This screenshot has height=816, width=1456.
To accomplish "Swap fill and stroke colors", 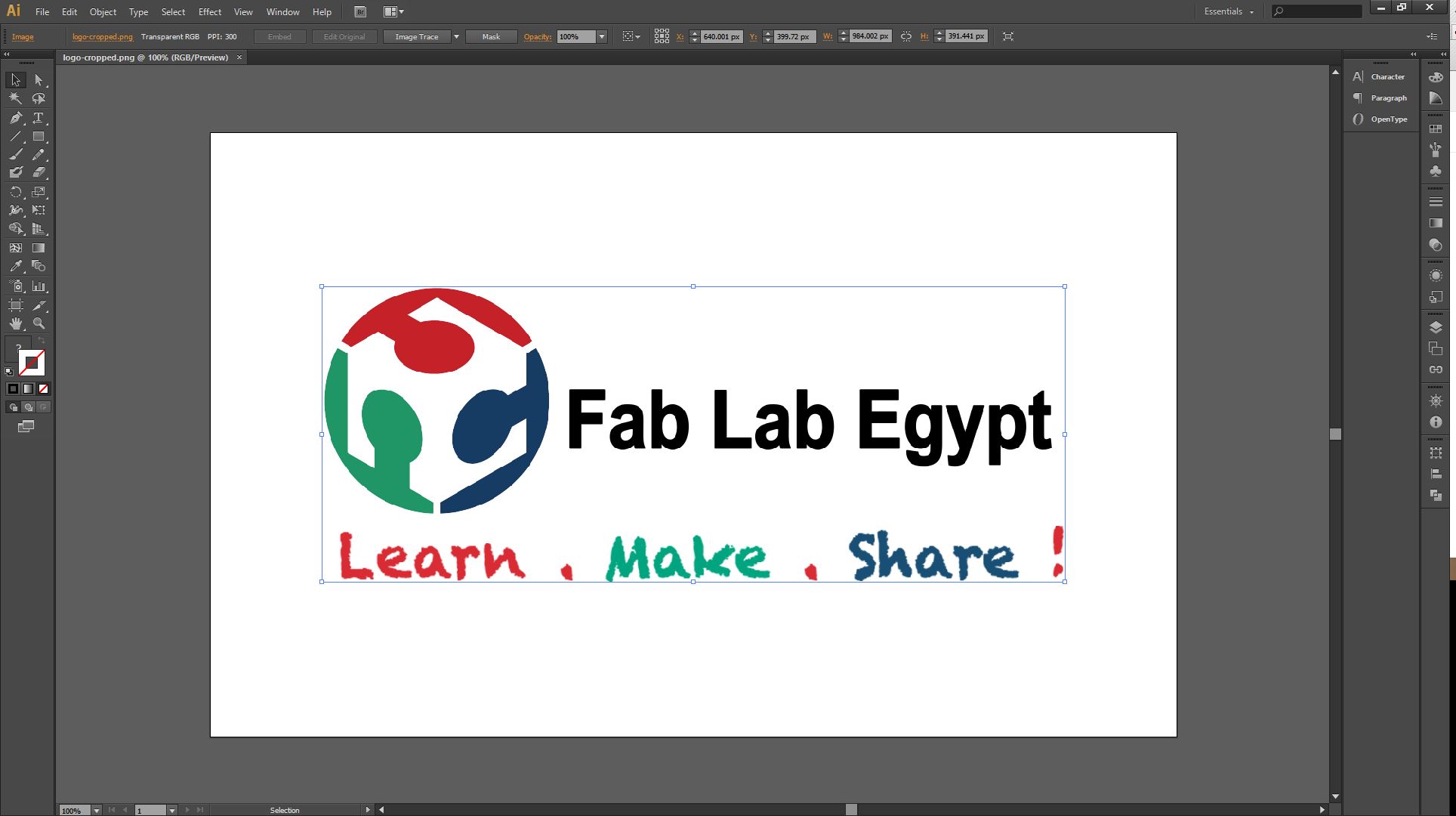I will pos(42,341).
